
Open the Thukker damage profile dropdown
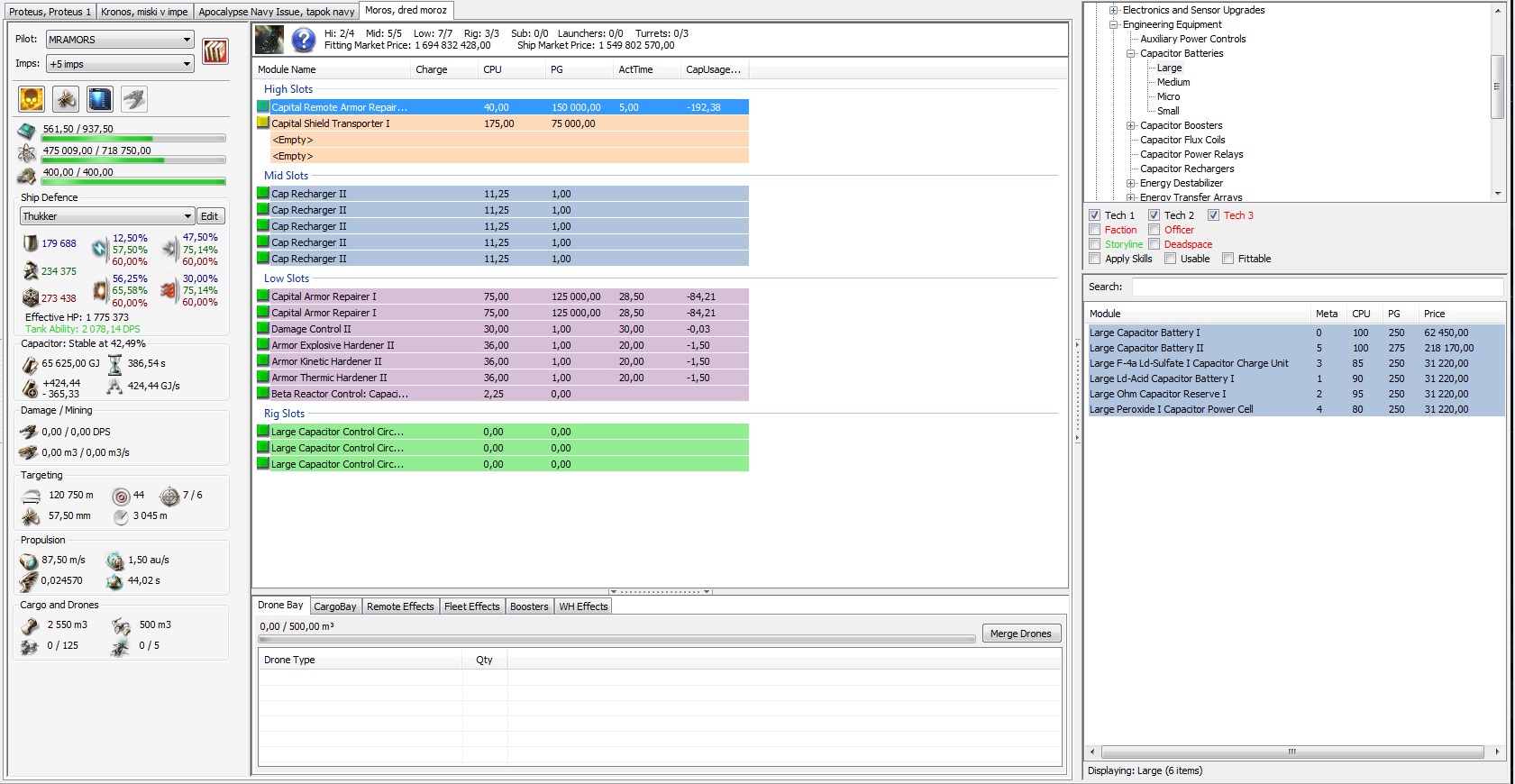[106, 216]
